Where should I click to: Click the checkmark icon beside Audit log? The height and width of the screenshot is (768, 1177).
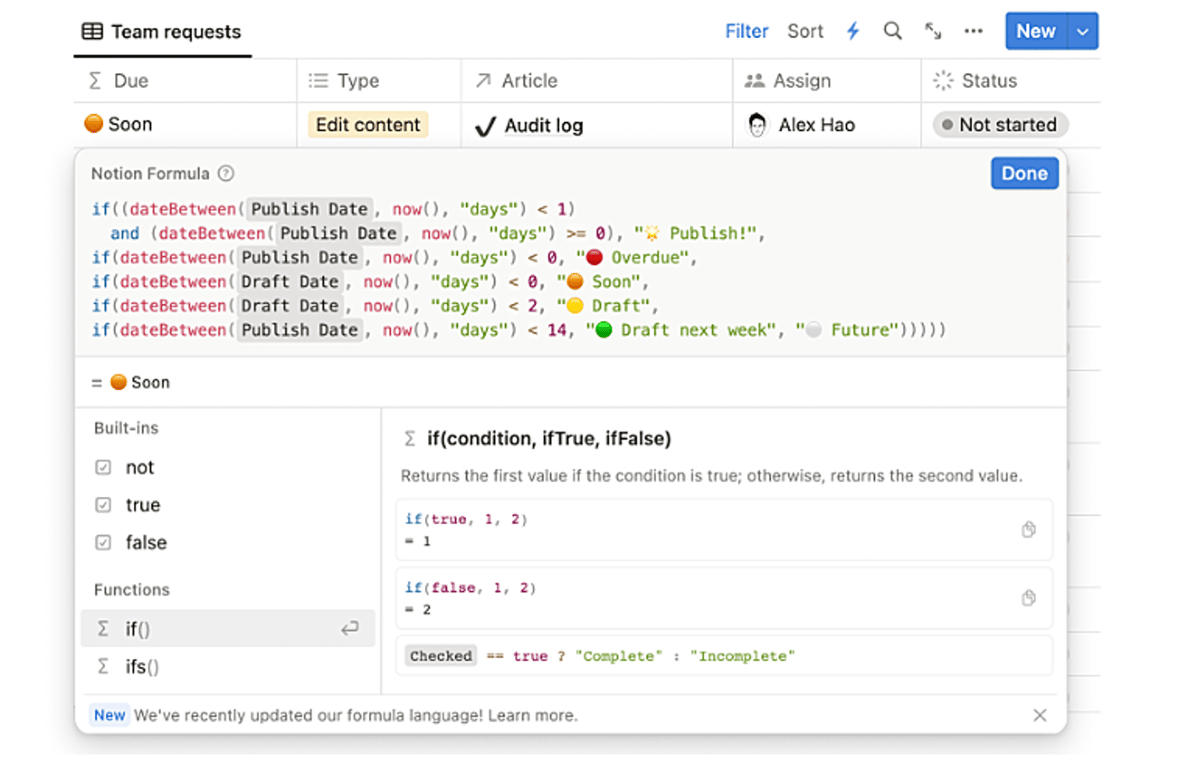(486, 126)
